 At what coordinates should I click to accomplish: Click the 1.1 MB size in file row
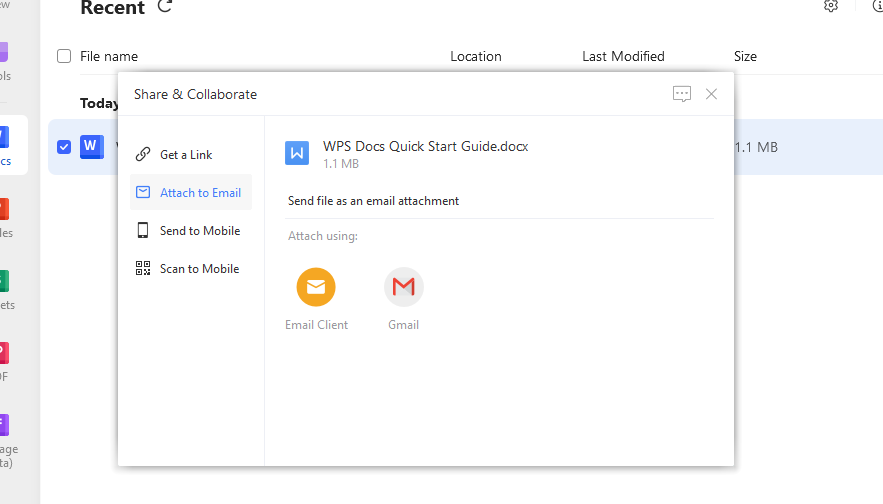point(756,148)
